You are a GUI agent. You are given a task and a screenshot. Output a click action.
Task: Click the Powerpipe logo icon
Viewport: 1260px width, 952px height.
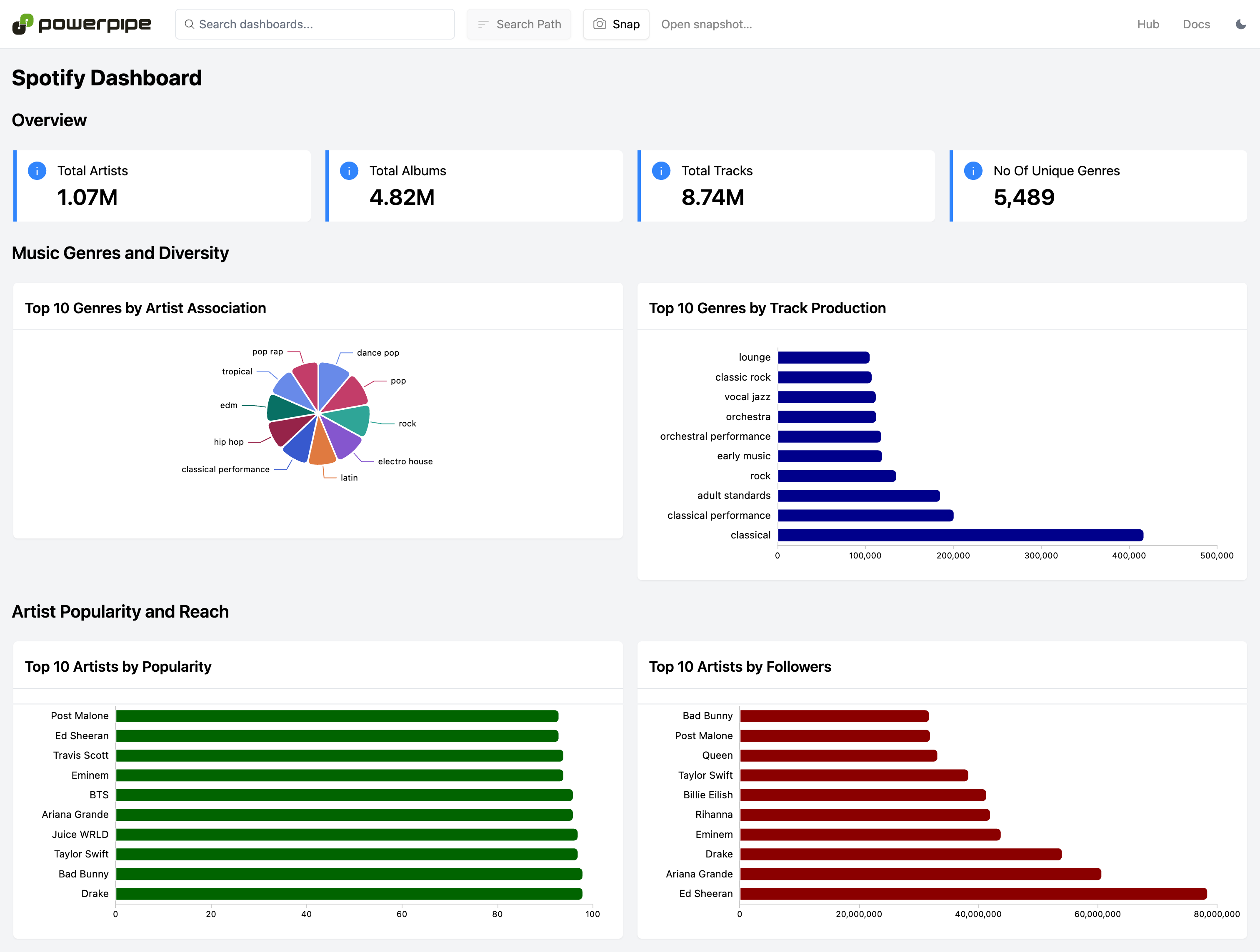click(x=23, y=24)
